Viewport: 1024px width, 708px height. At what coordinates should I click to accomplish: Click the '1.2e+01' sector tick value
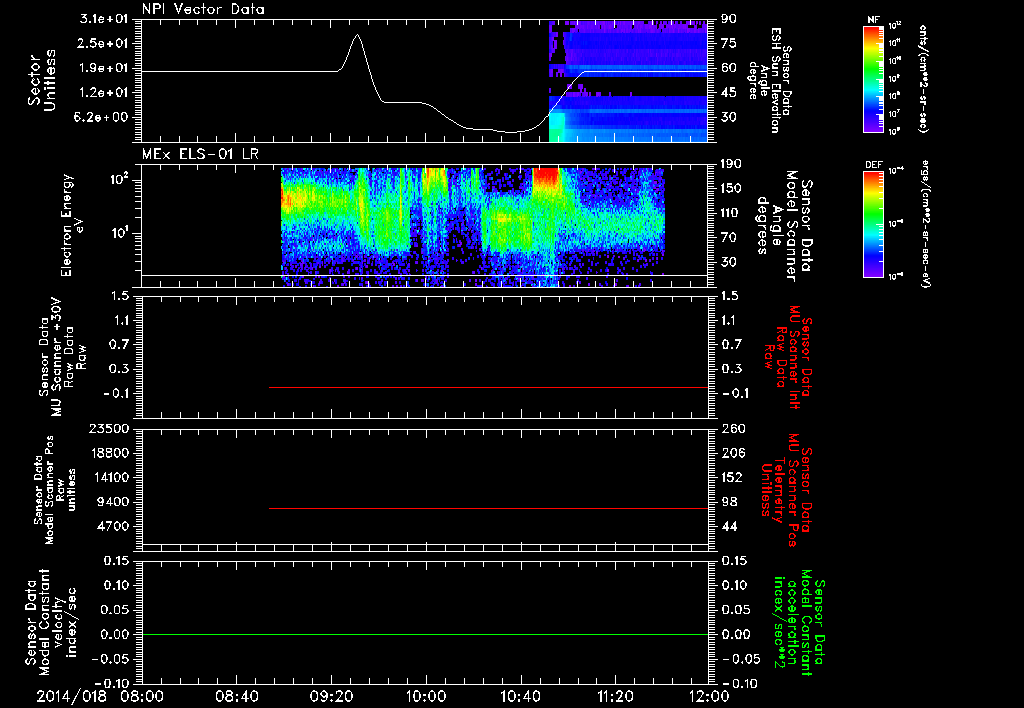(x=104, y=93)
